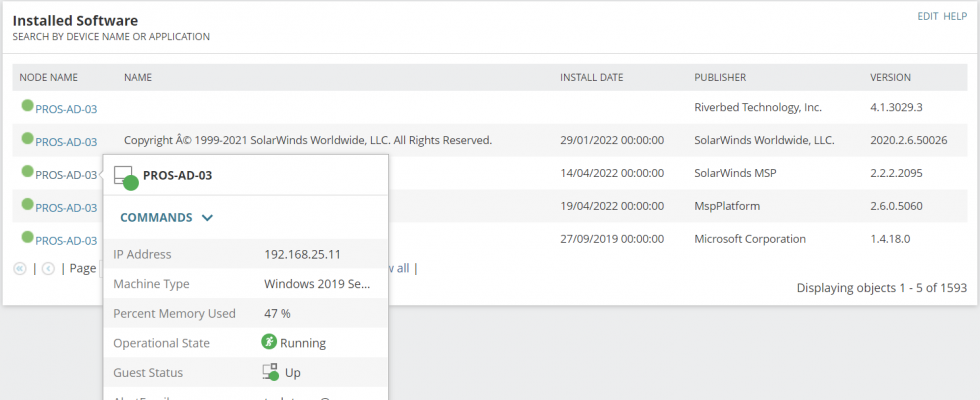Image resolution: width=980 pixels, height=400 pixels.
Task: Sort by the INSTALL DATE column header
Action: (591, 78)
